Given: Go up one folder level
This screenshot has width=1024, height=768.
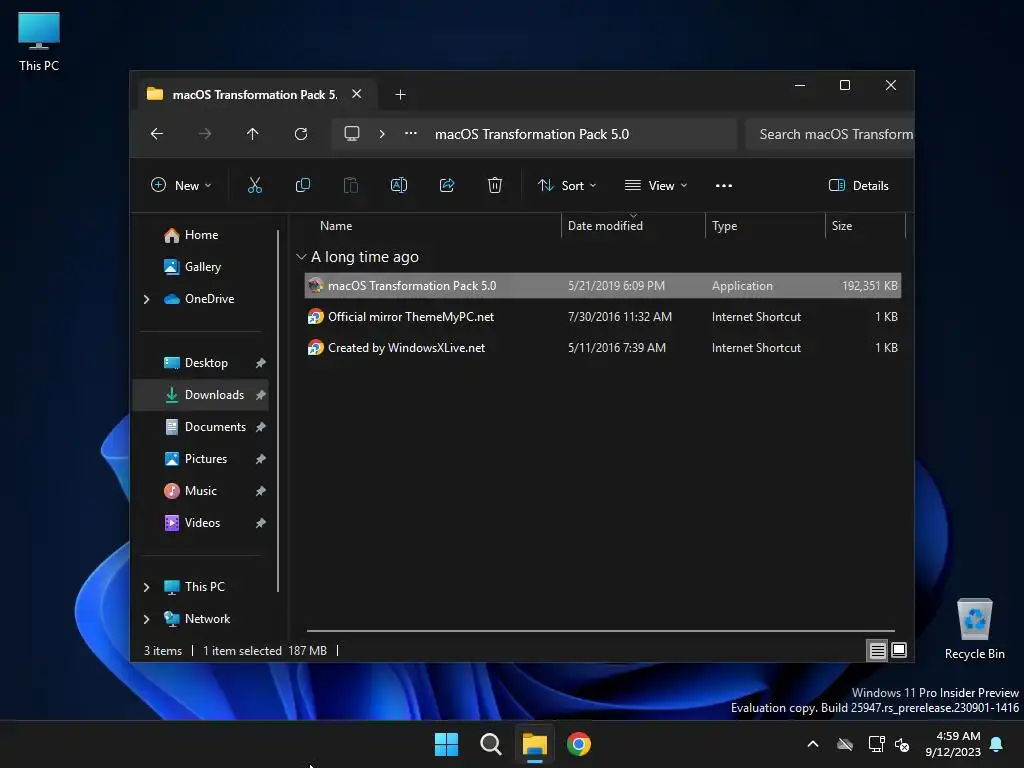Looking at the screenshot, I should pyautogui.click(x=253, y=134).
